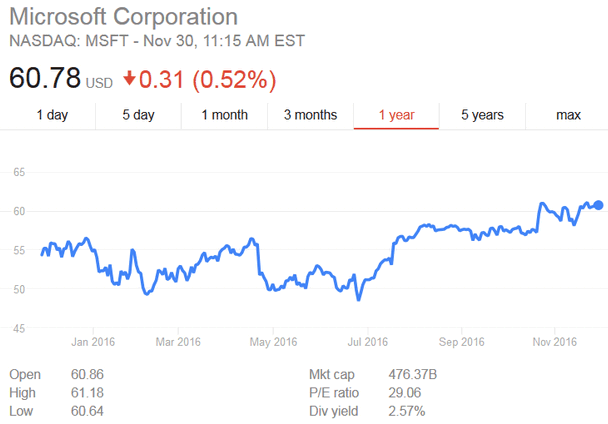Click the Open price 60.86
The height and width of the screenshot is (424, 608).
(x=87, y=374)
